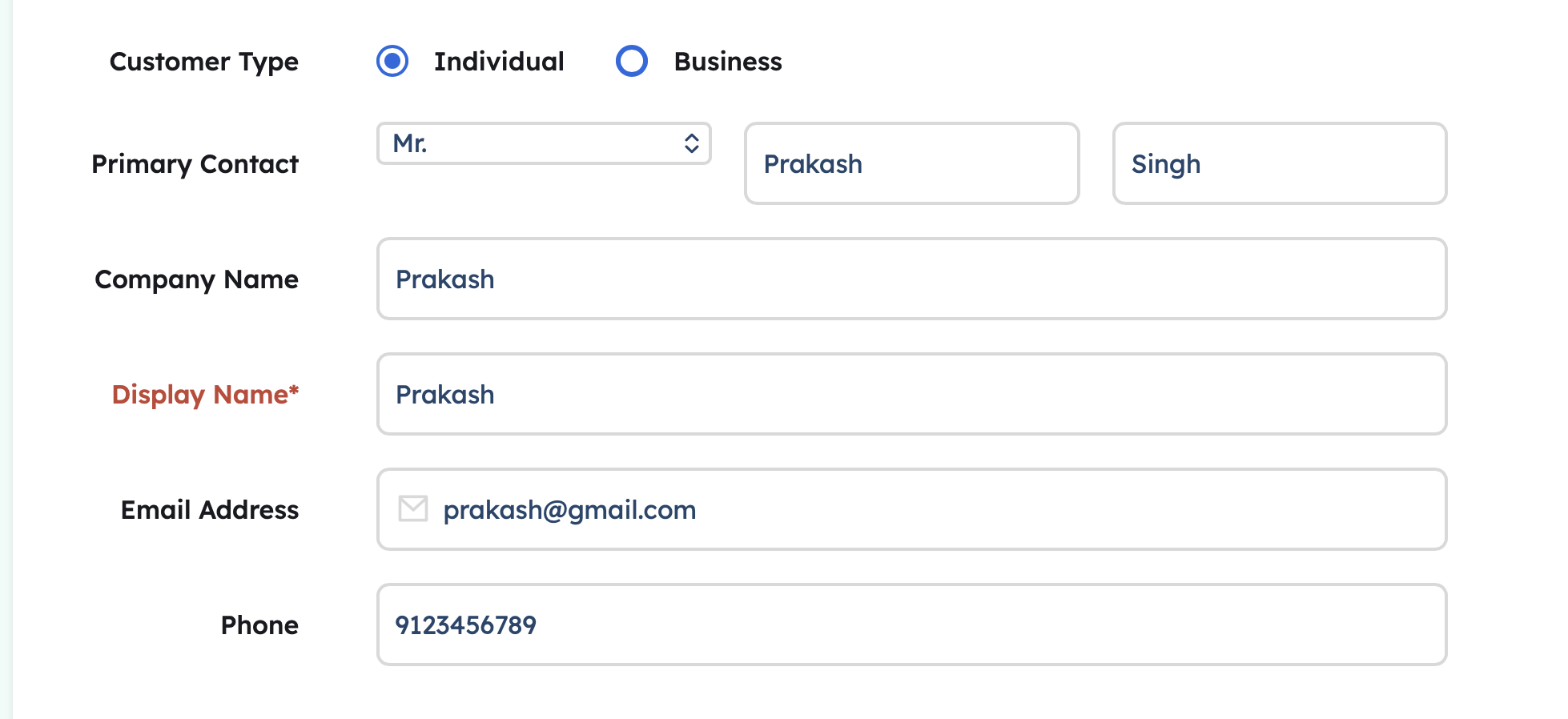Focus the Display Name input field
The height and width of the screenshot is (719, 1568).
(x=911, y=394)
